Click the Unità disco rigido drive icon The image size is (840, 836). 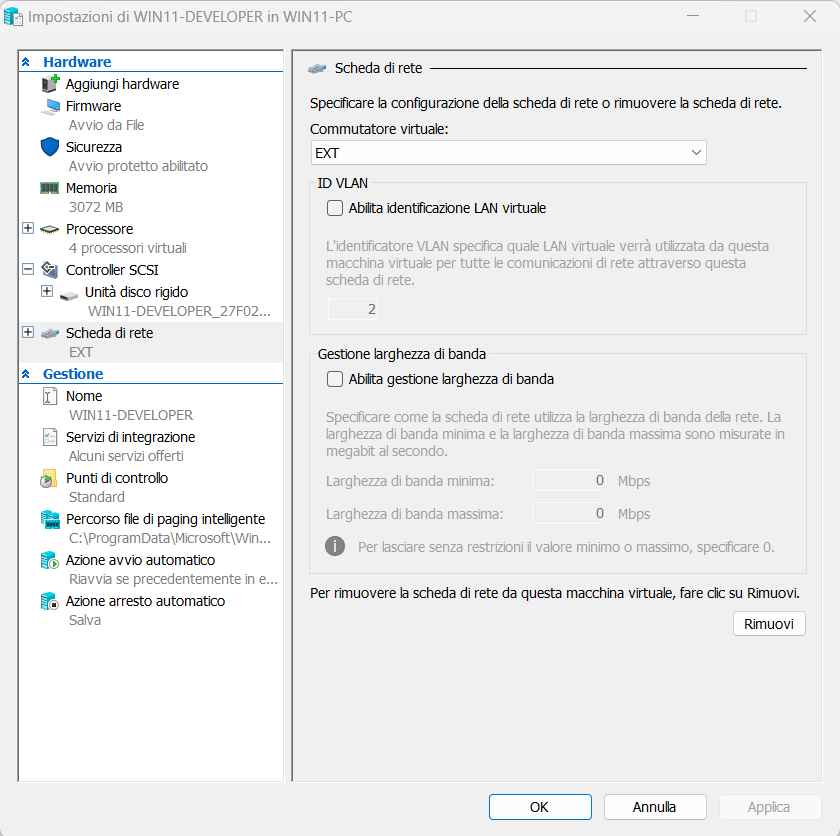pos(69,296)
